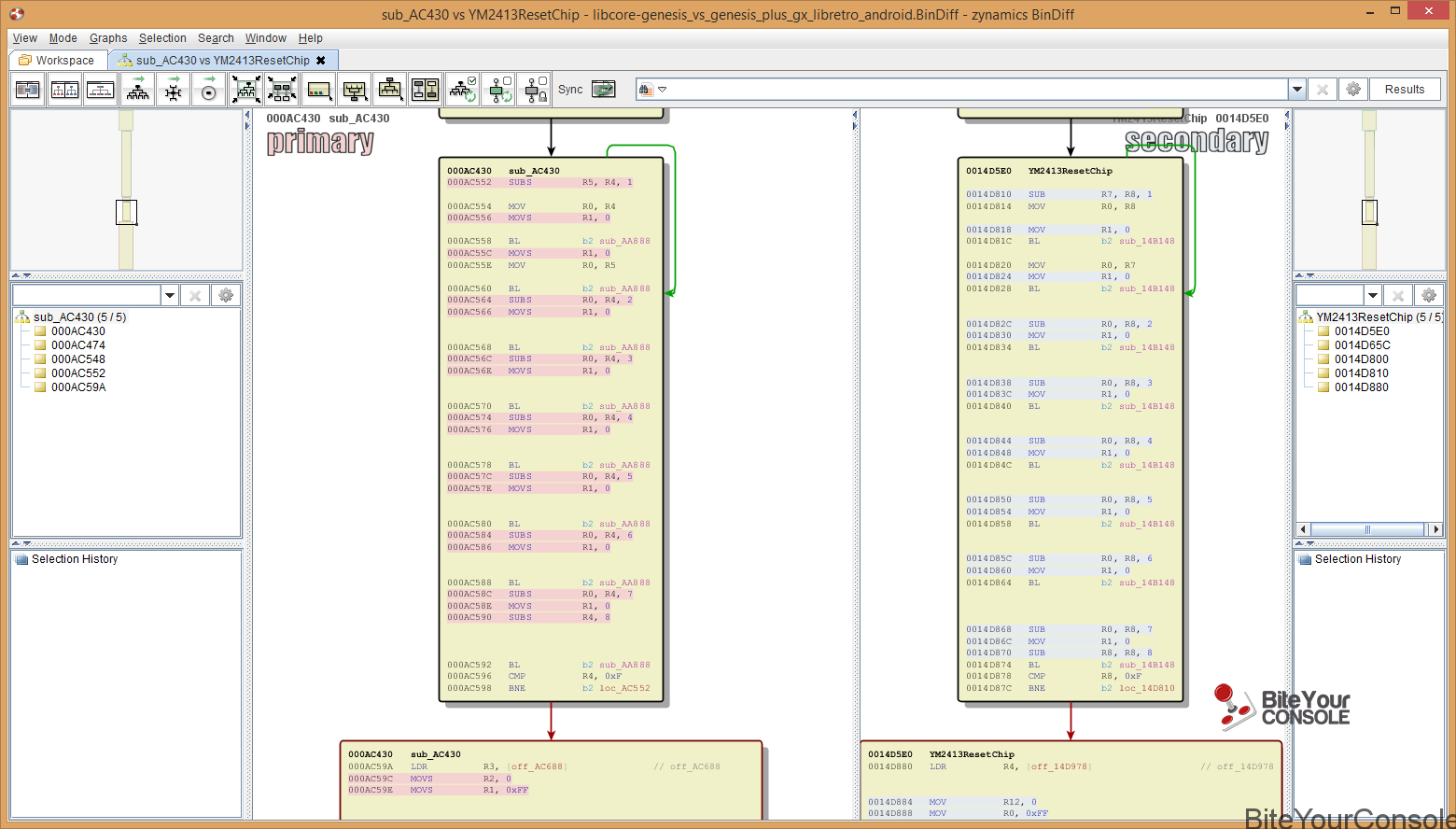Collapse secondary overview with up splitter arrow
The image size is (1456, 829).
point(1299,276)
